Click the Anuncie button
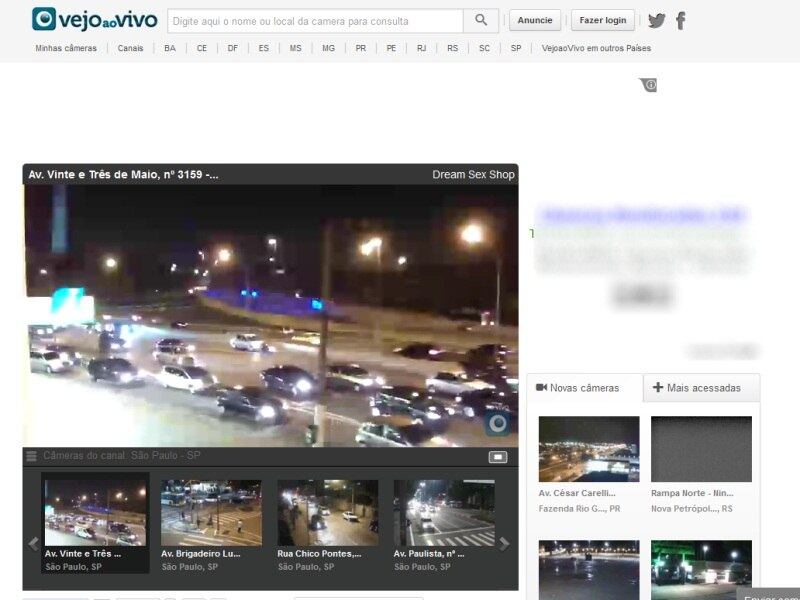The height and width of the screenshot is (600, 800). [535, 20]
